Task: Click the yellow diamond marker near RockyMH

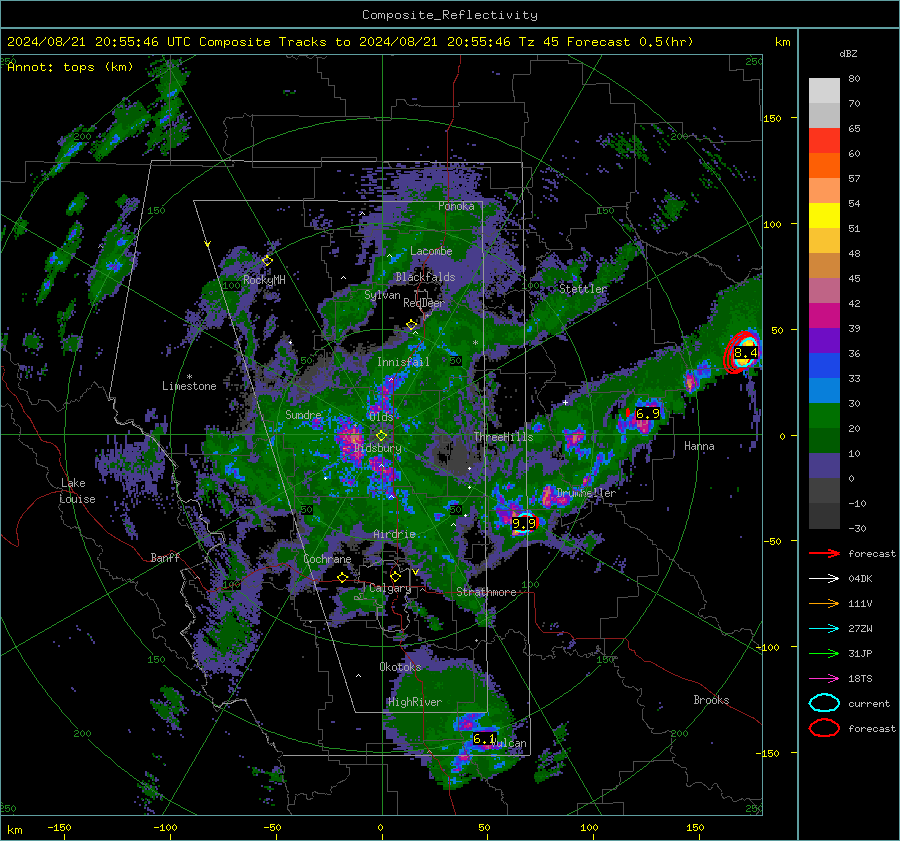Action: pyautogui.click(x=267, y=261)
